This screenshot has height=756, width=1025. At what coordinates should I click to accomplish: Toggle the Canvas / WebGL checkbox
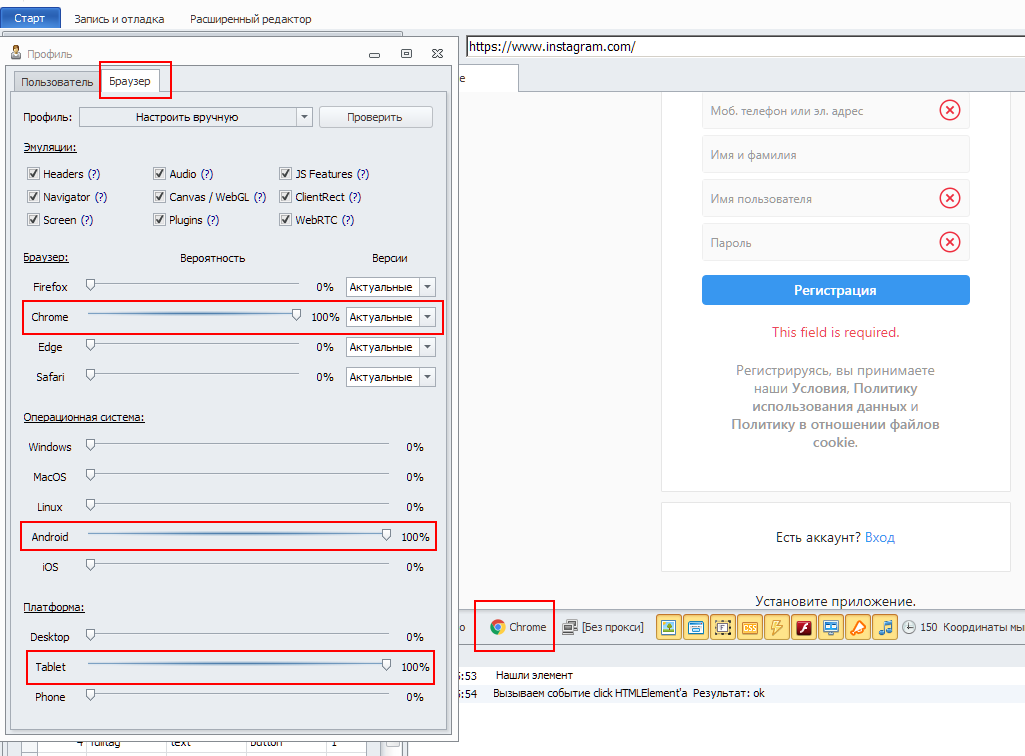[159, 196]
